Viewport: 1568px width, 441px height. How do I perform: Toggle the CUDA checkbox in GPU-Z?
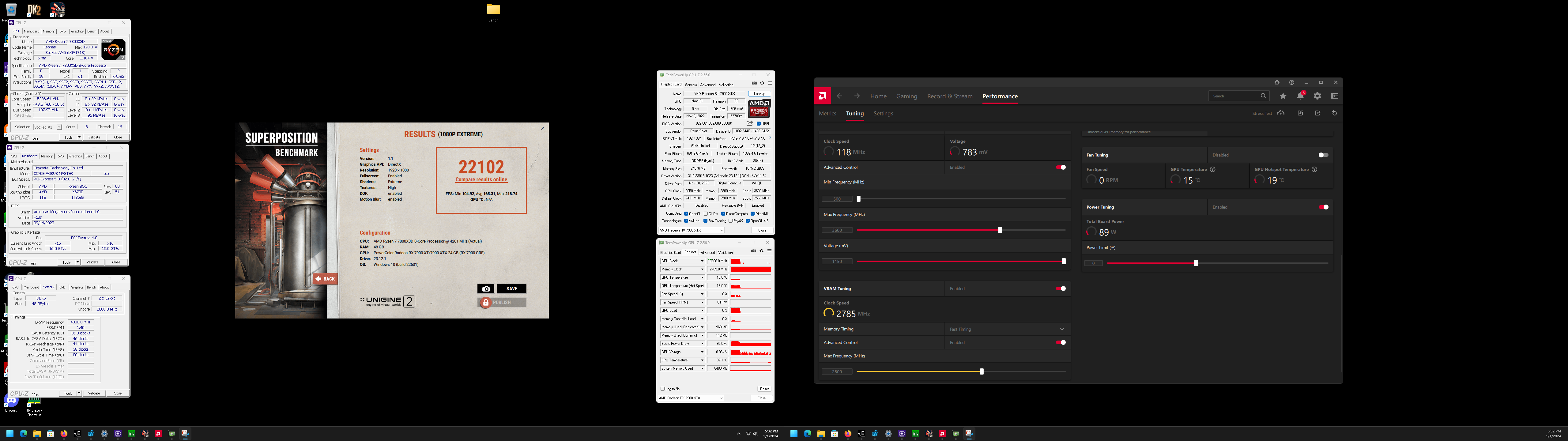(706, 214)
